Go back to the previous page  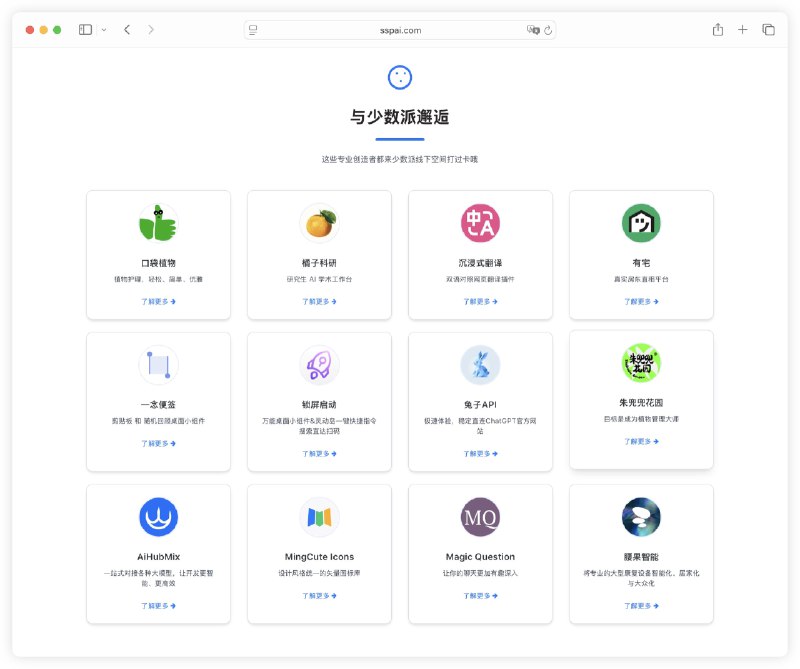pos(127,30)
